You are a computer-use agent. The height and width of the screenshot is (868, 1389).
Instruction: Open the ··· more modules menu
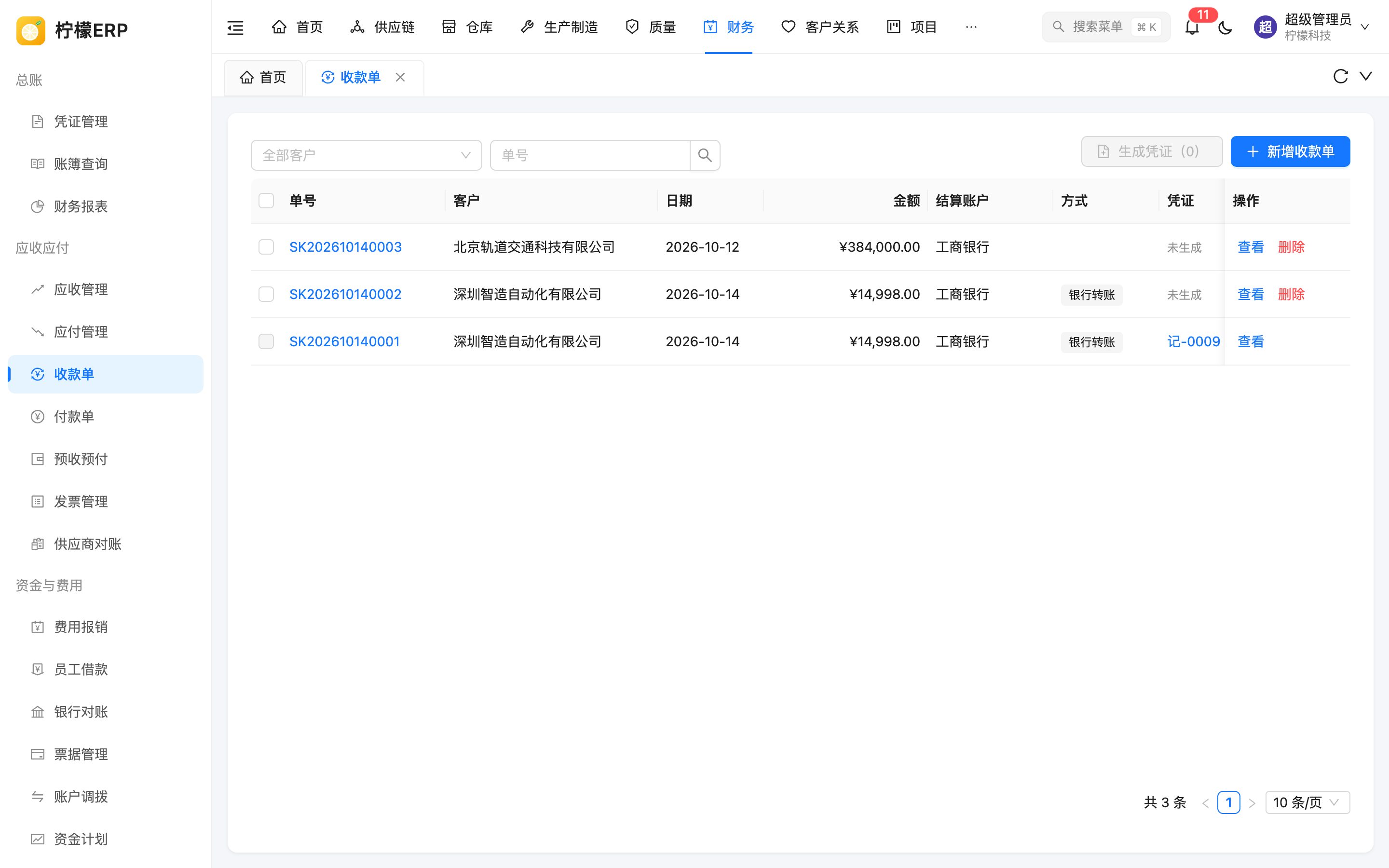(x=971, y=27)
